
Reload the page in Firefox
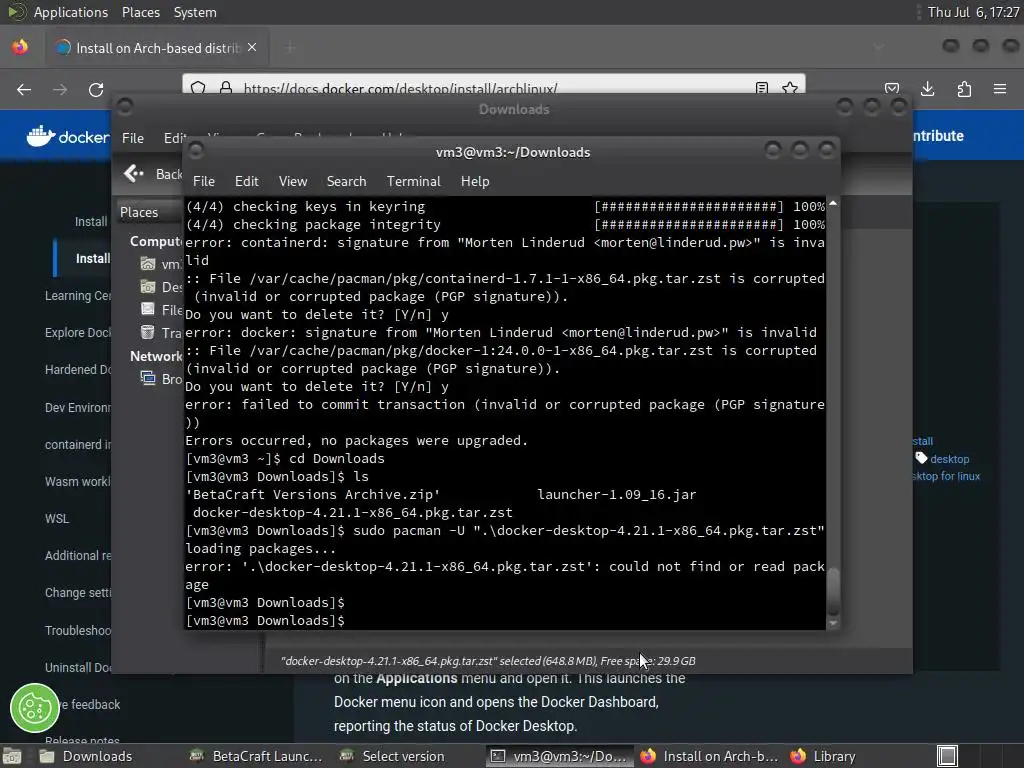[x=96, y=89]
